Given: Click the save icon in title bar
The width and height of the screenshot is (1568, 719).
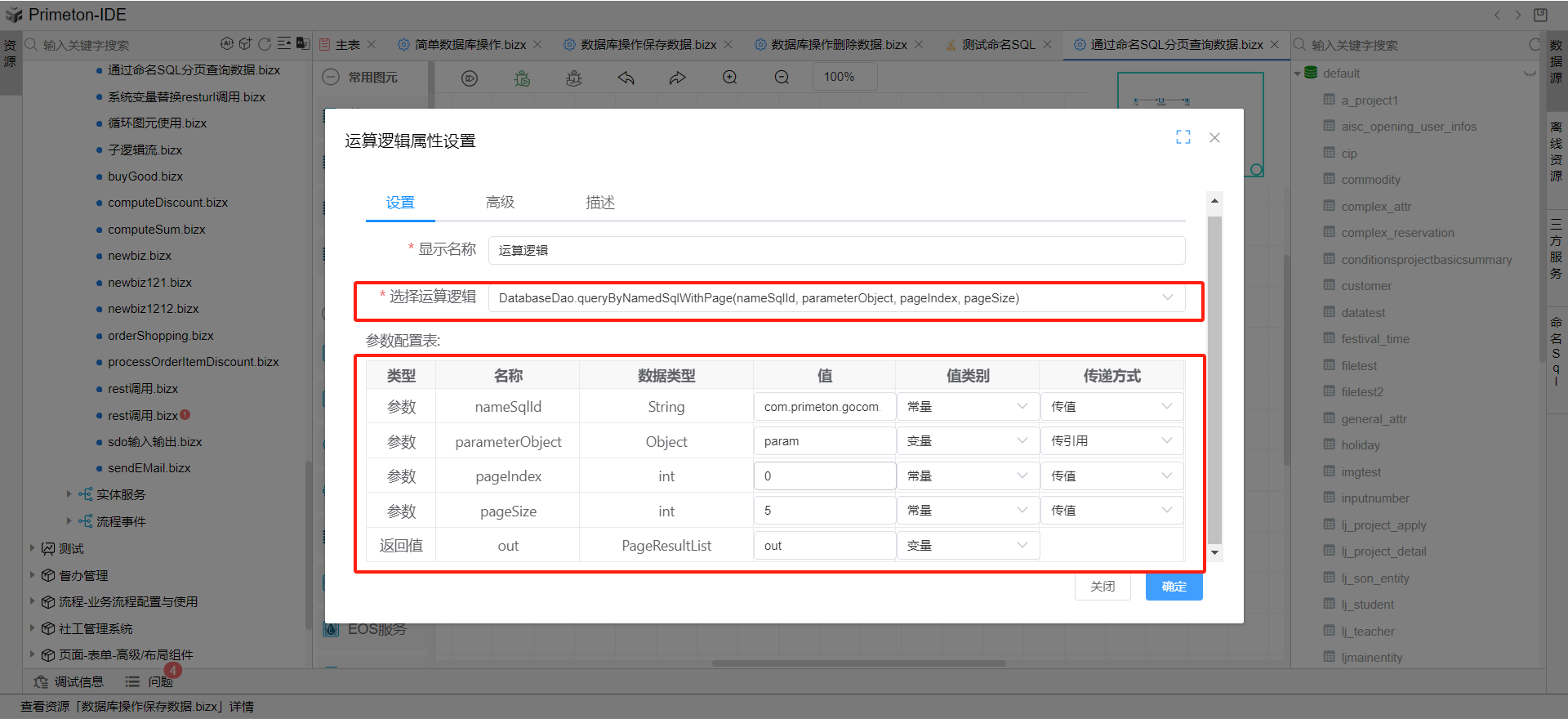Looking at the screenshot, I should [x=1540, y=15].
